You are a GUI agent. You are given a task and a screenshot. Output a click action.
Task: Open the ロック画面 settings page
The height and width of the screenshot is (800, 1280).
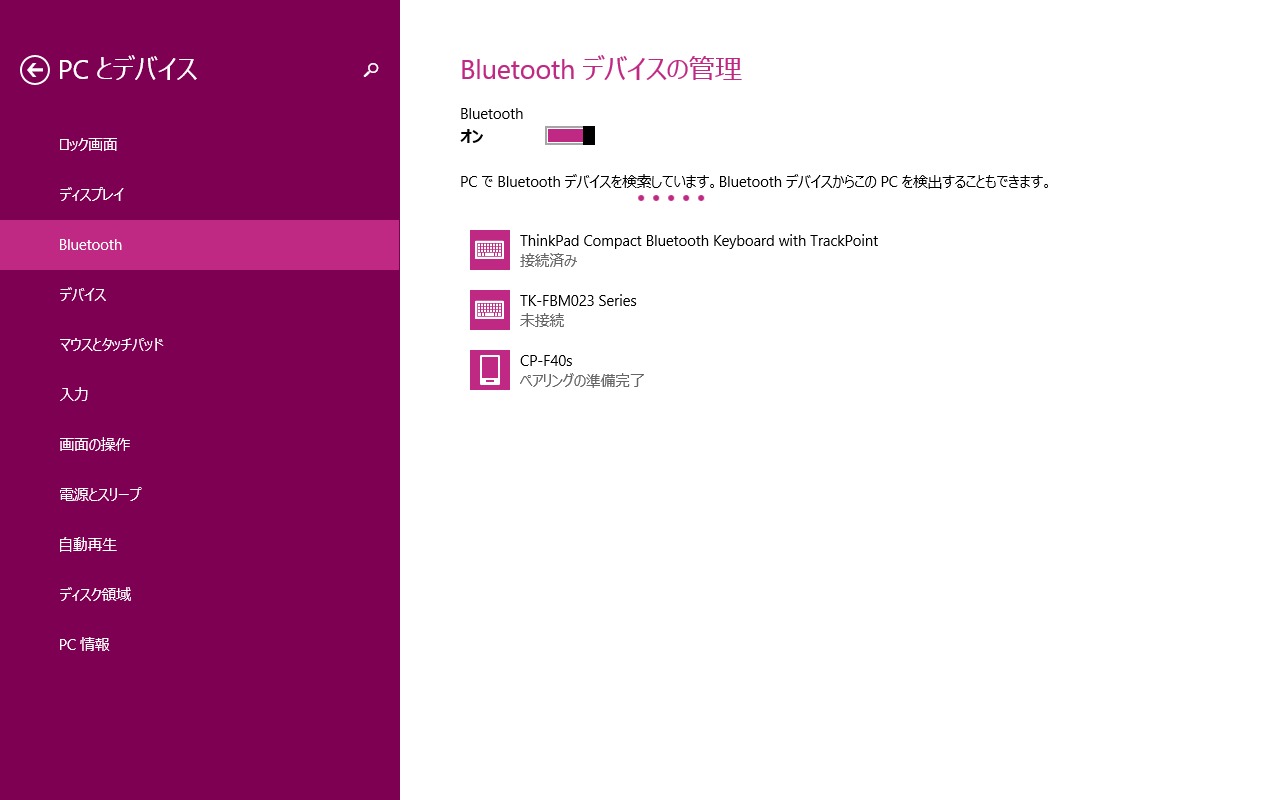coord(200,145)
